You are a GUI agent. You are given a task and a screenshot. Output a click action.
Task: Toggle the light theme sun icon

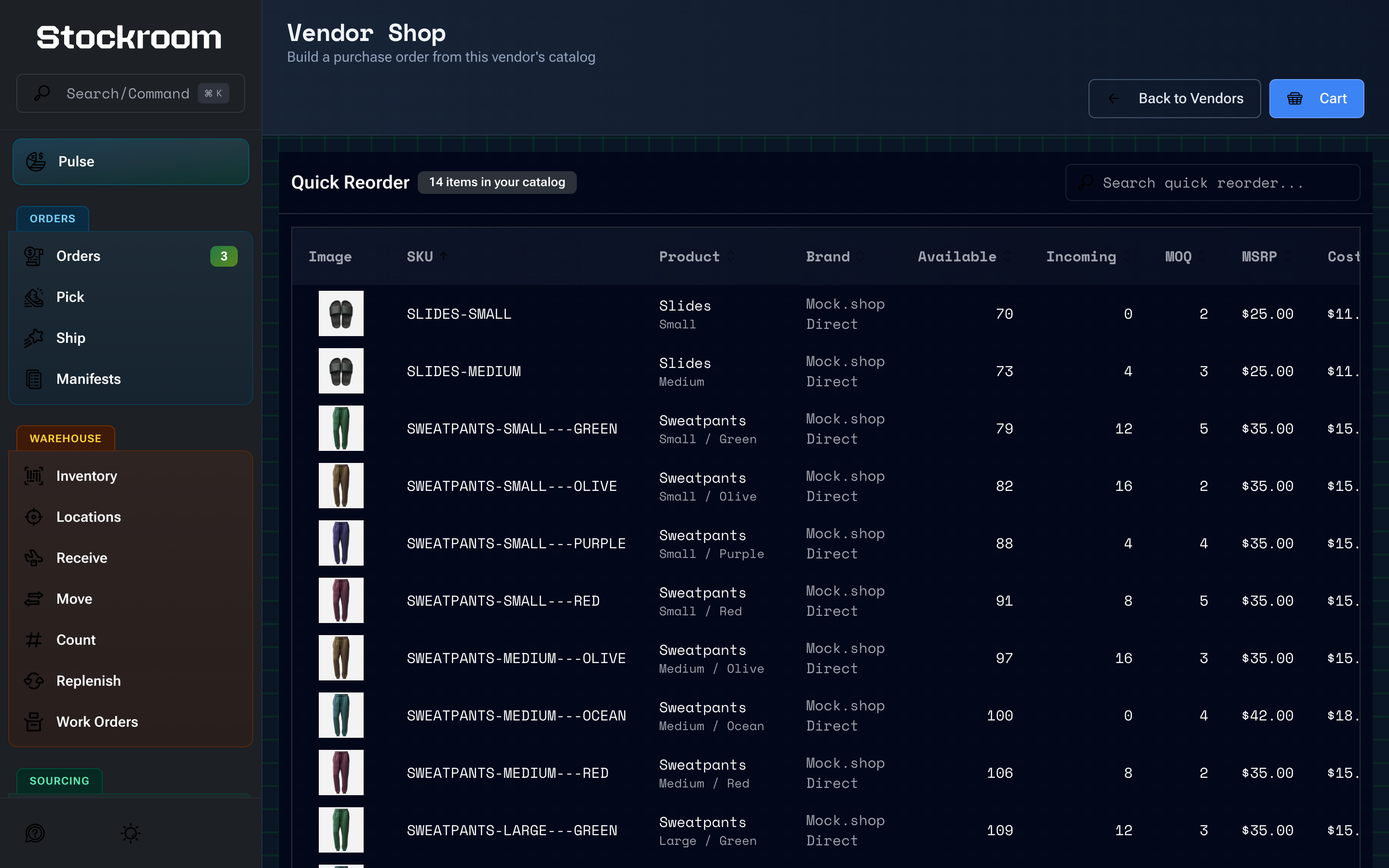coord(131,833)
